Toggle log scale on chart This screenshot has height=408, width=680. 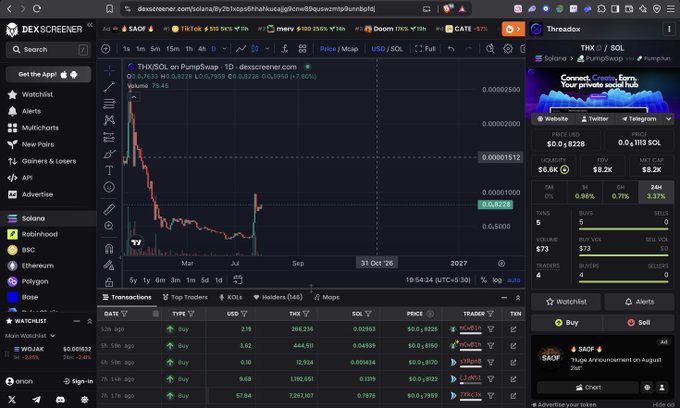pyautogui.click(x=497, y=280)
